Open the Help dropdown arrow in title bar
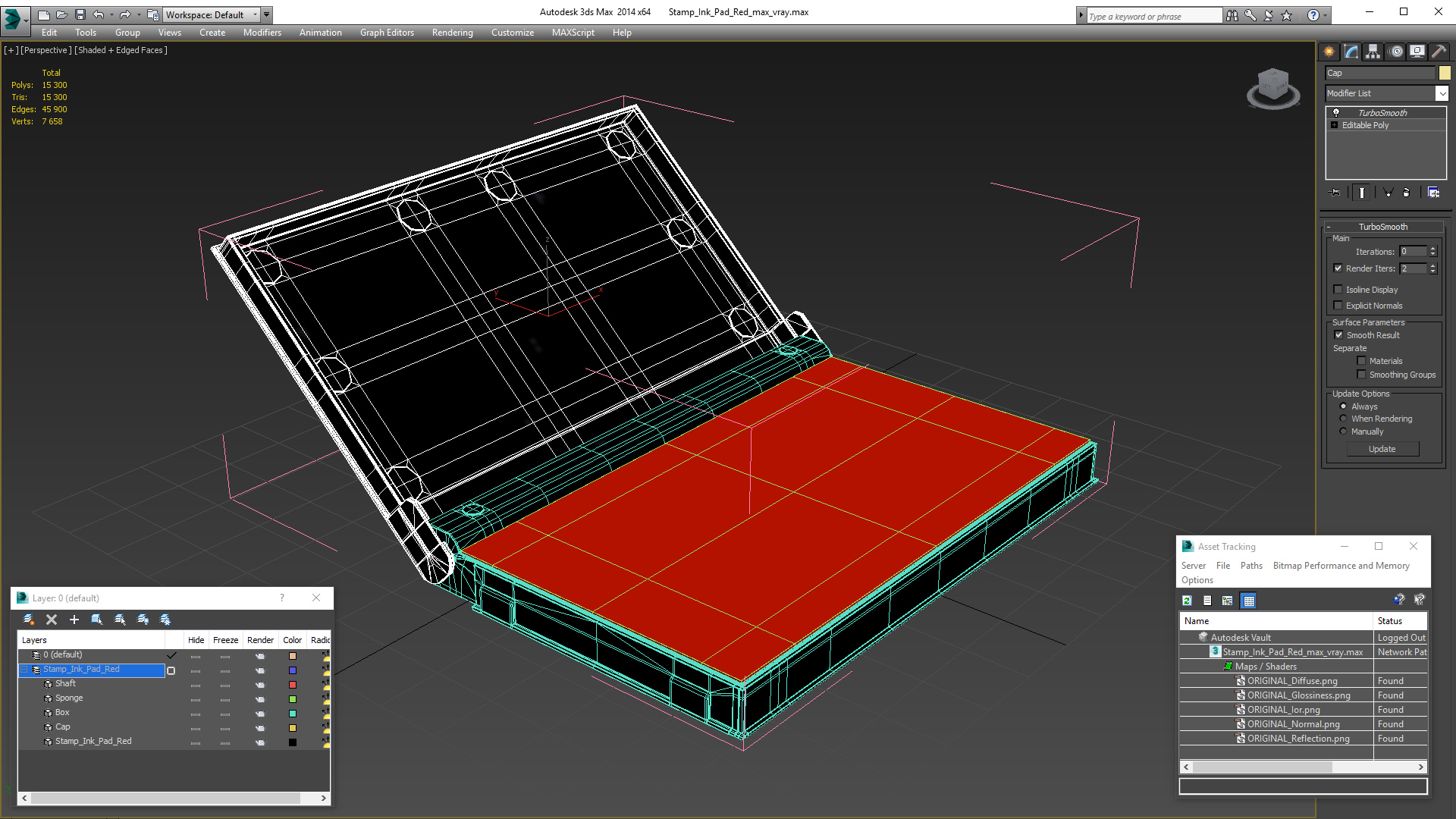Viewport: 1456px width, 819px height. click(x=1326, y=15)
